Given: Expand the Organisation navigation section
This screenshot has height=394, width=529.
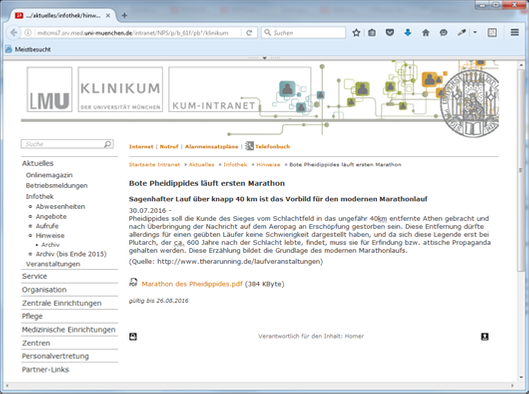Looking at the screenshot, I should click(44, 290).
